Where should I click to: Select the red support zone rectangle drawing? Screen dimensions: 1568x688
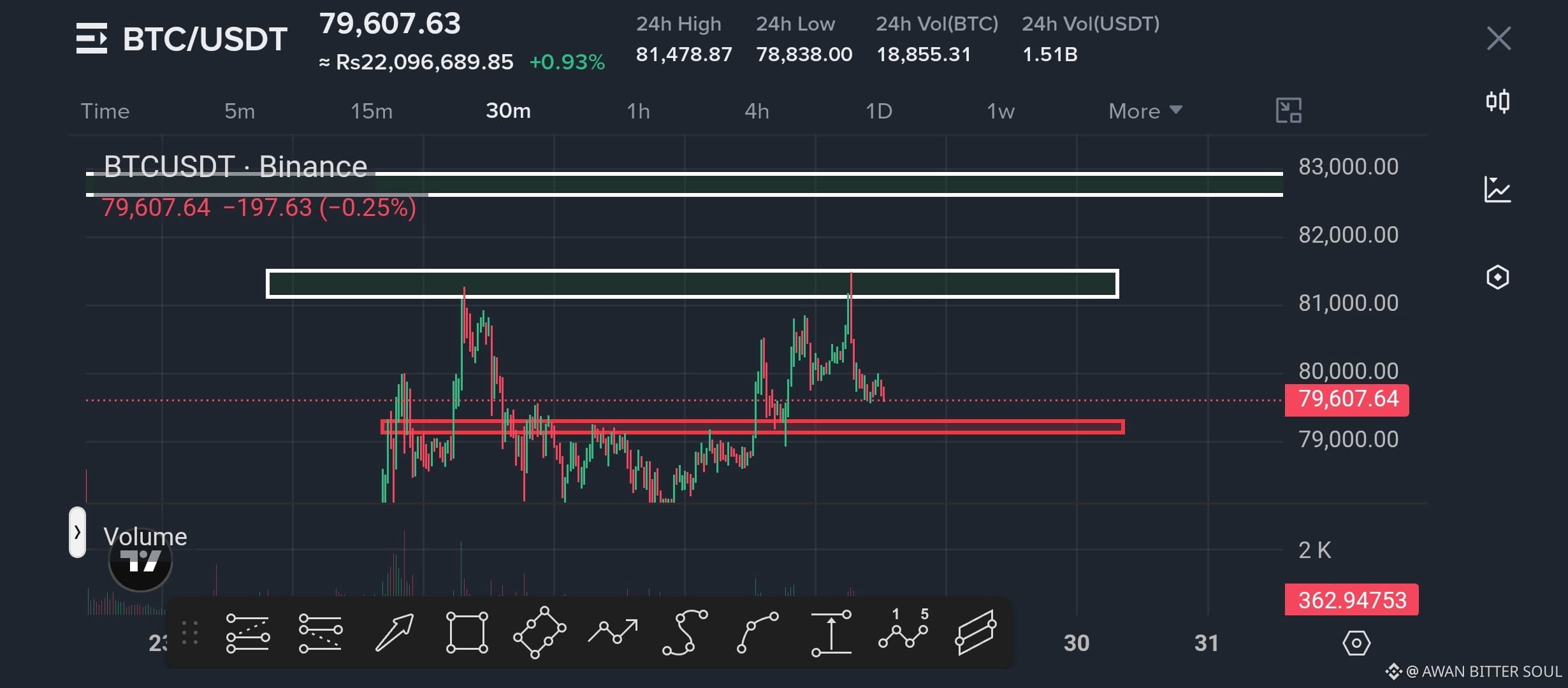[x=753, y=427]
